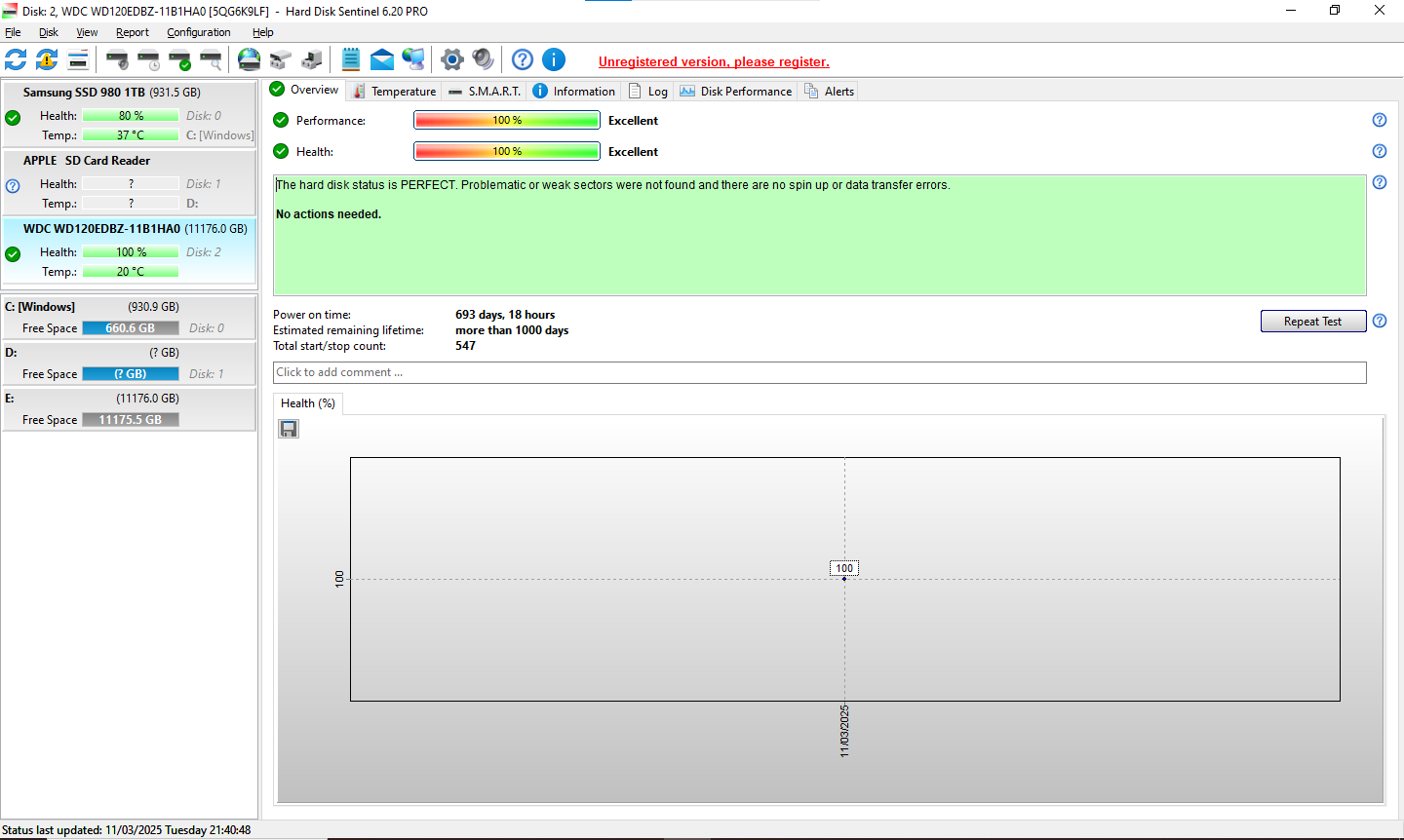Click the disk with magnifying glass icon
This screenshot has height=840, width=1404.
(211, 59)
